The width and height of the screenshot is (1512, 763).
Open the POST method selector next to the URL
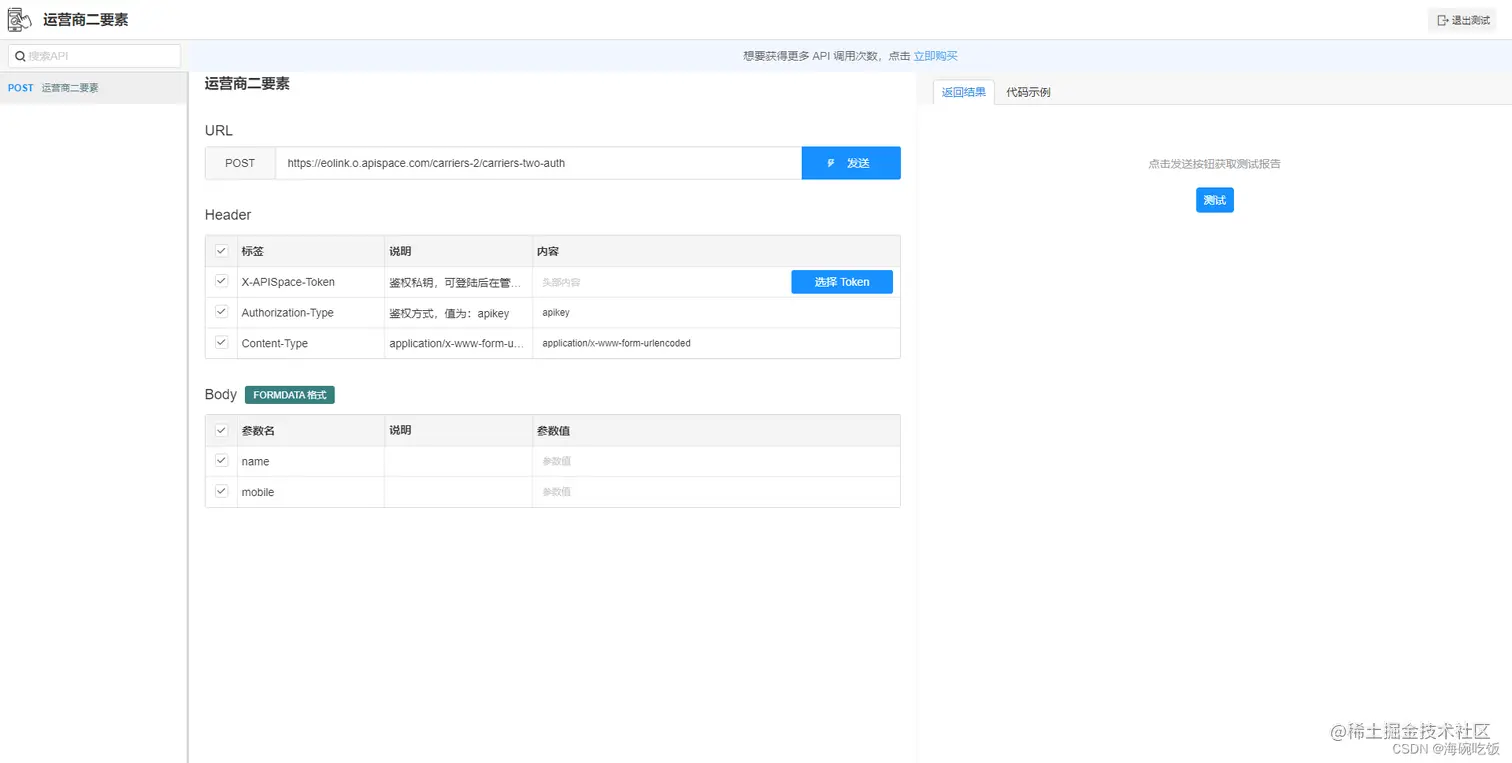coord(240,163)
